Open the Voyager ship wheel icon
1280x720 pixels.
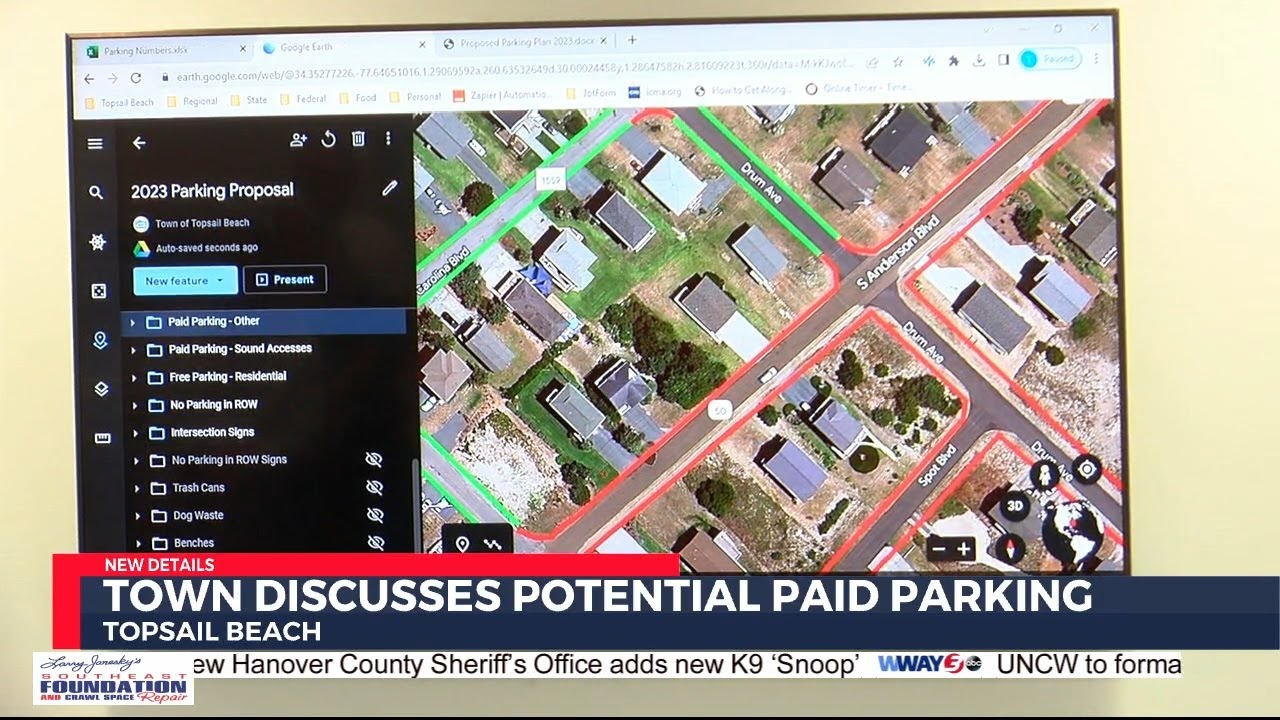pyautogui.click(x=97, y=241)
